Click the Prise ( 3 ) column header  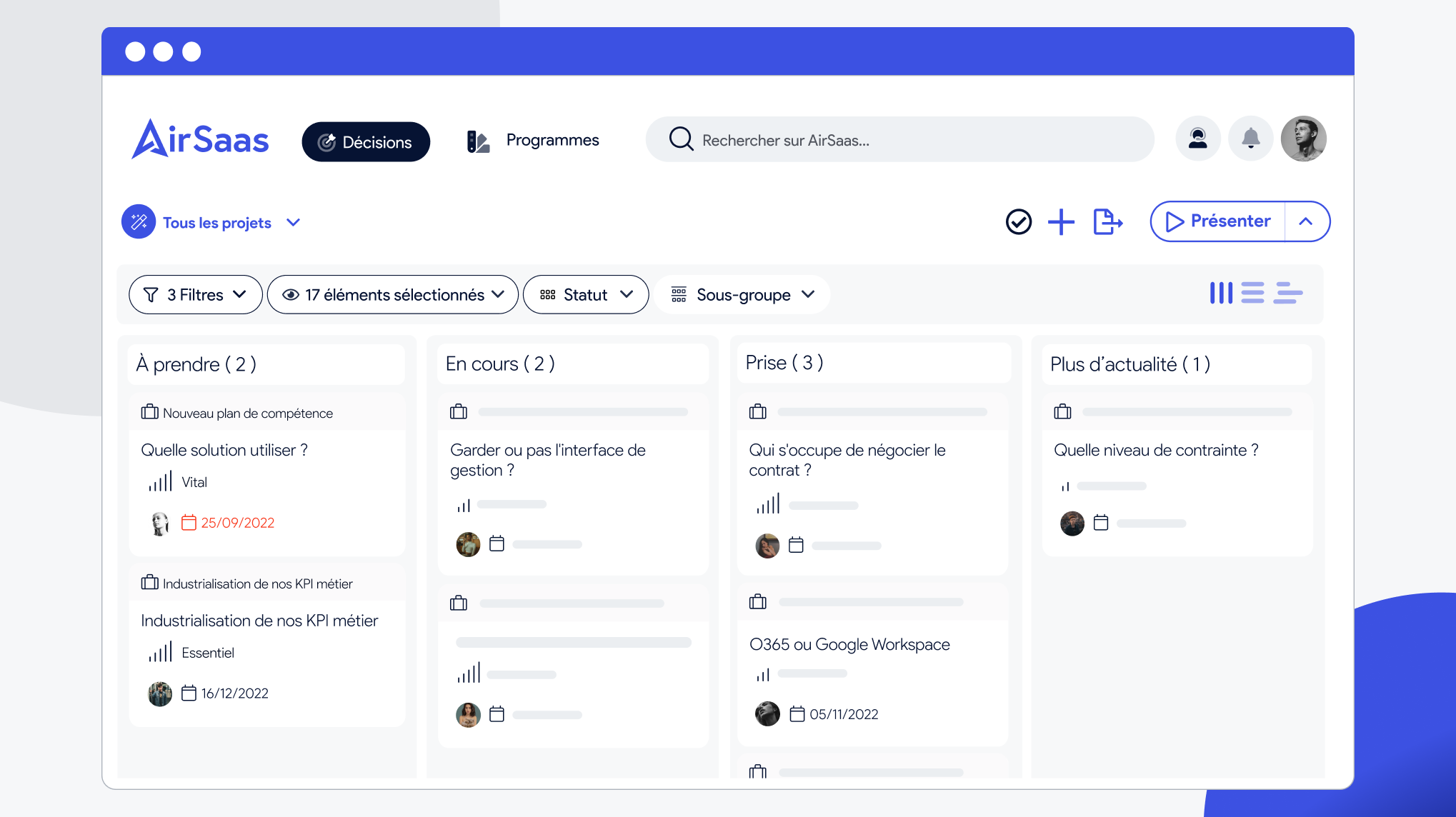coord(873,363)
